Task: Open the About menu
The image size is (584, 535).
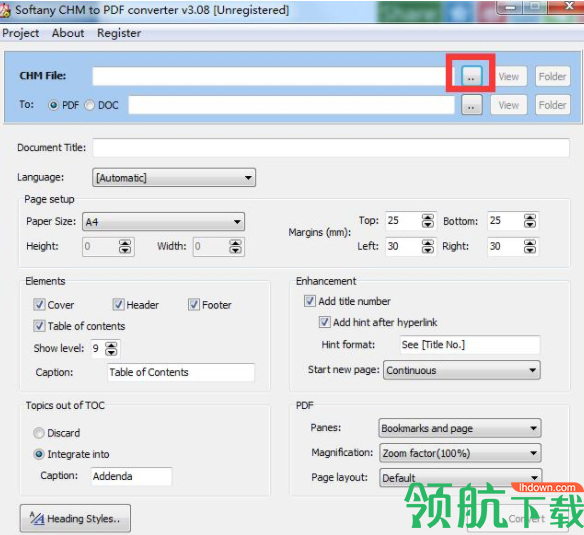Action: [68, 33]
